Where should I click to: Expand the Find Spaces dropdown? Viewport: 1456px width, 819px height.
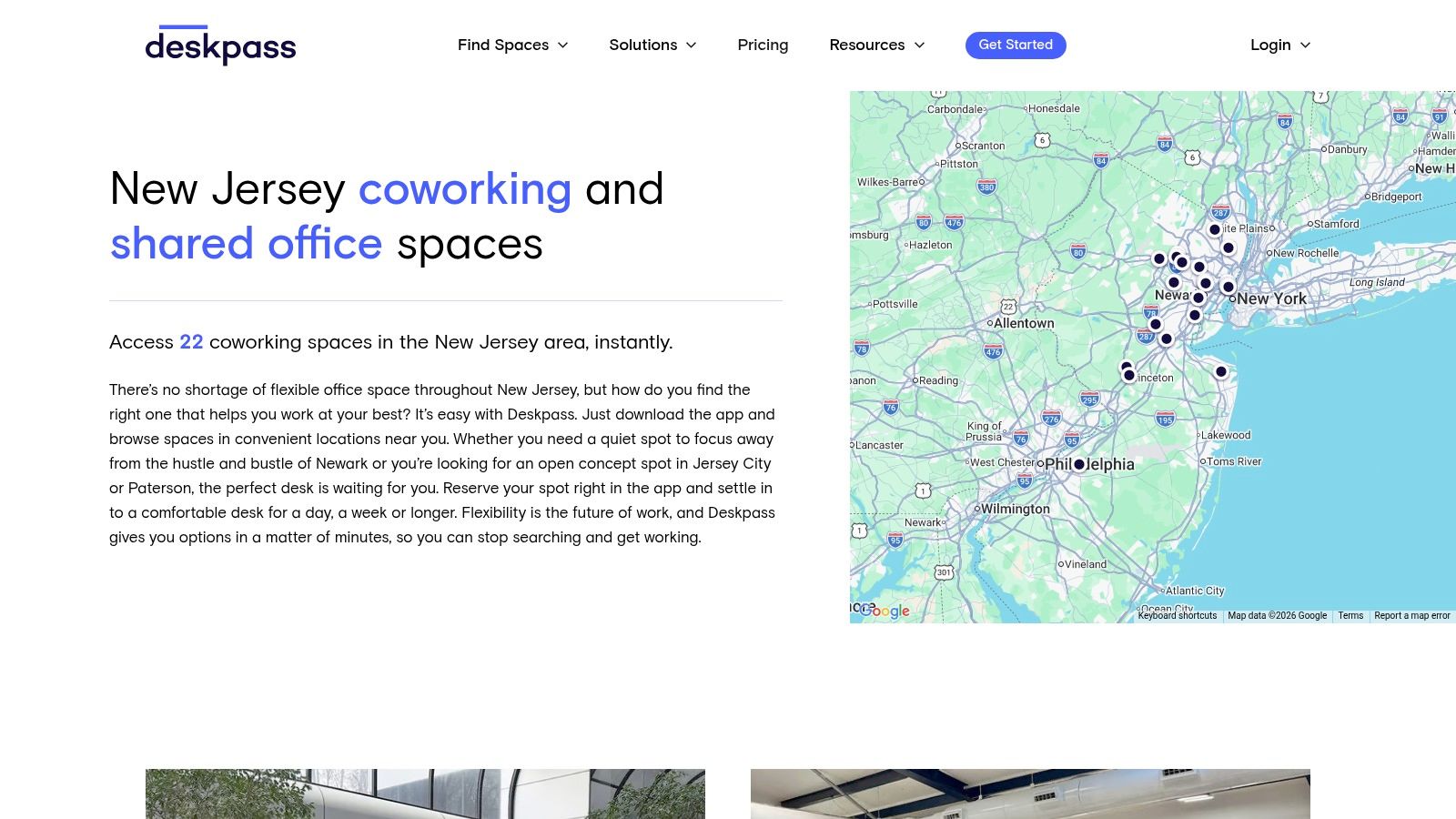point(512,45)
